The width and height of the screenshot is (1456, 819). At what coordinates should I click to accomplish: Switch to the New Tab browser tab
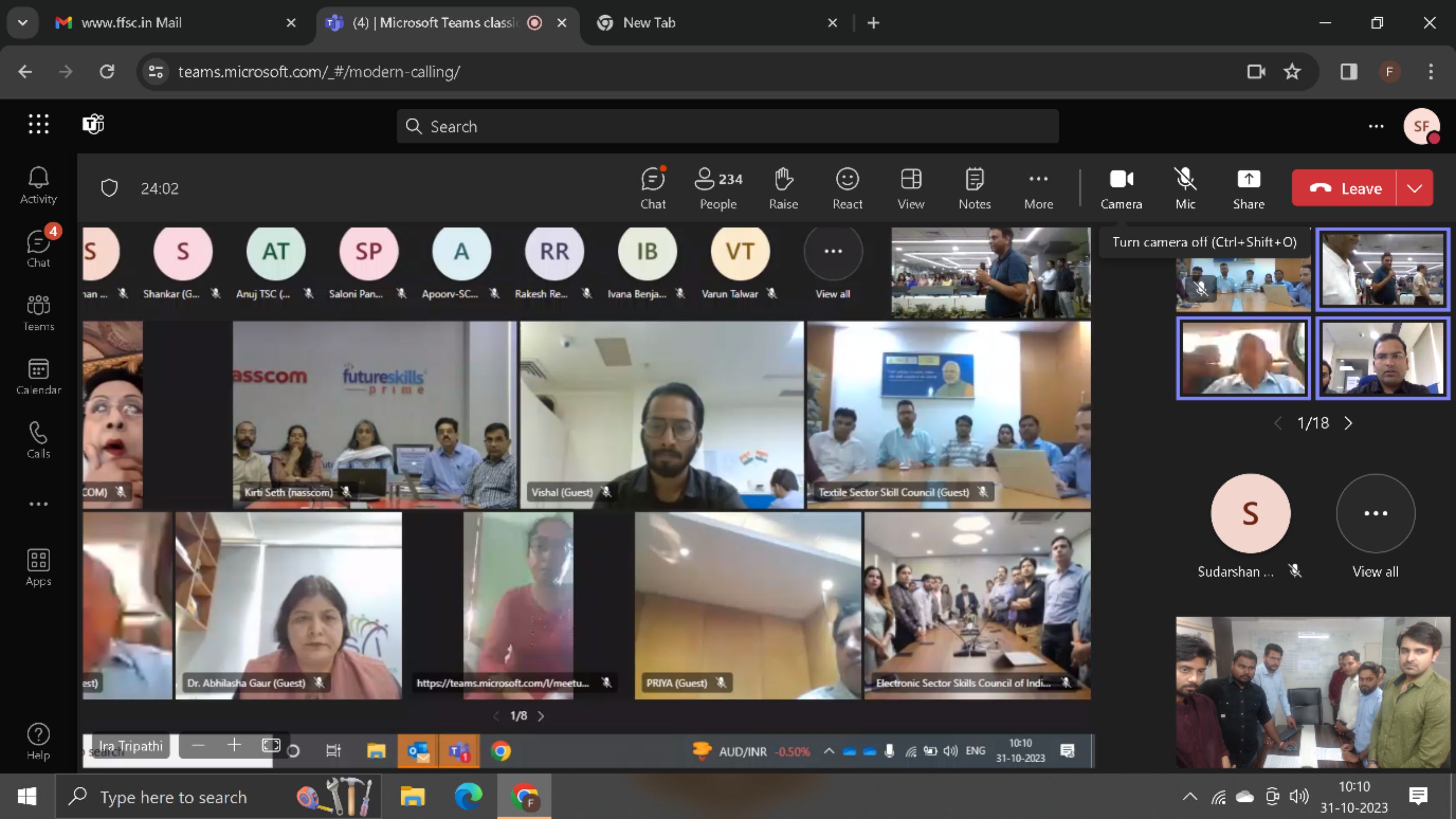pos(649,22)
